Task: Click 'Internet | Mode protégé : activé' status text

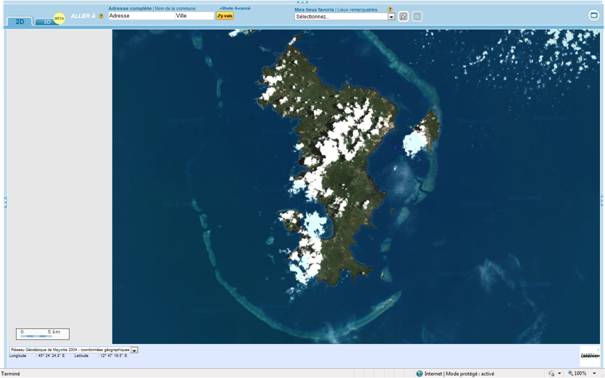Action: tap(459, 374)
